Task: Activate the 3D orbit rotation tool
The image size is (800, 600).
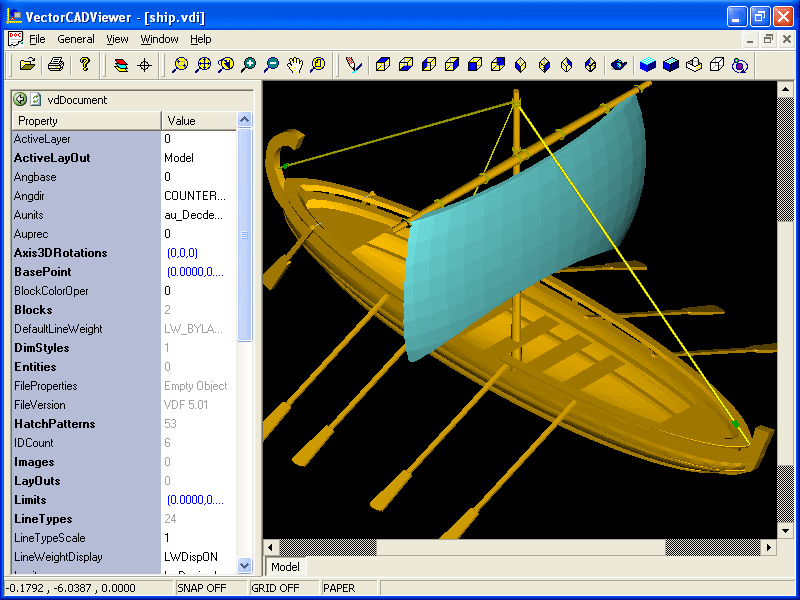Action: [740, 65]
